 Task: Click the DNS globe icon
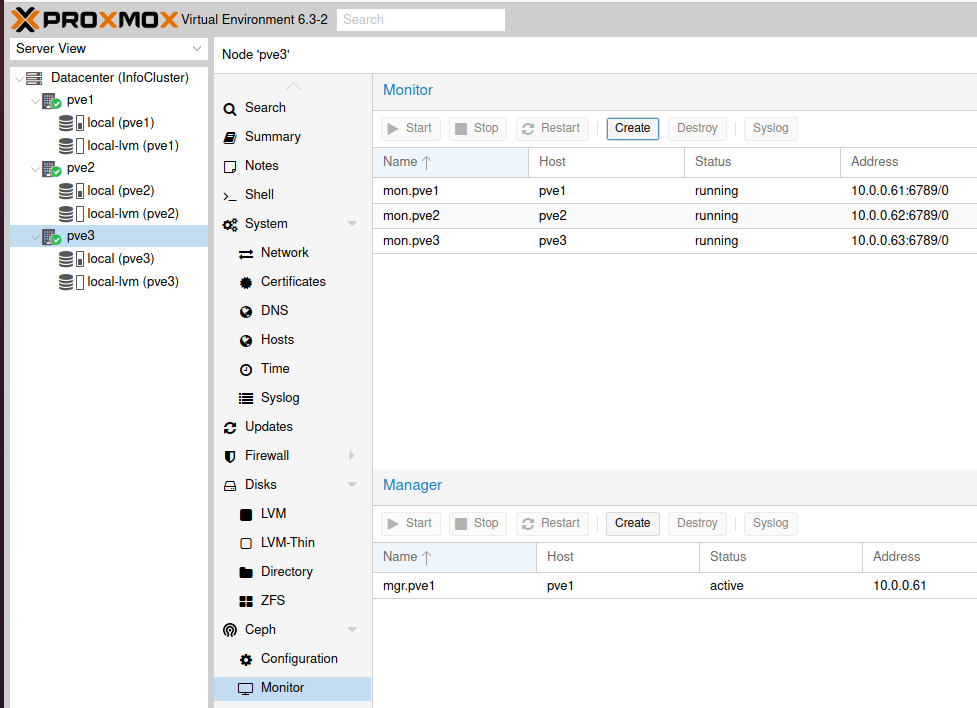coord(246,312)
